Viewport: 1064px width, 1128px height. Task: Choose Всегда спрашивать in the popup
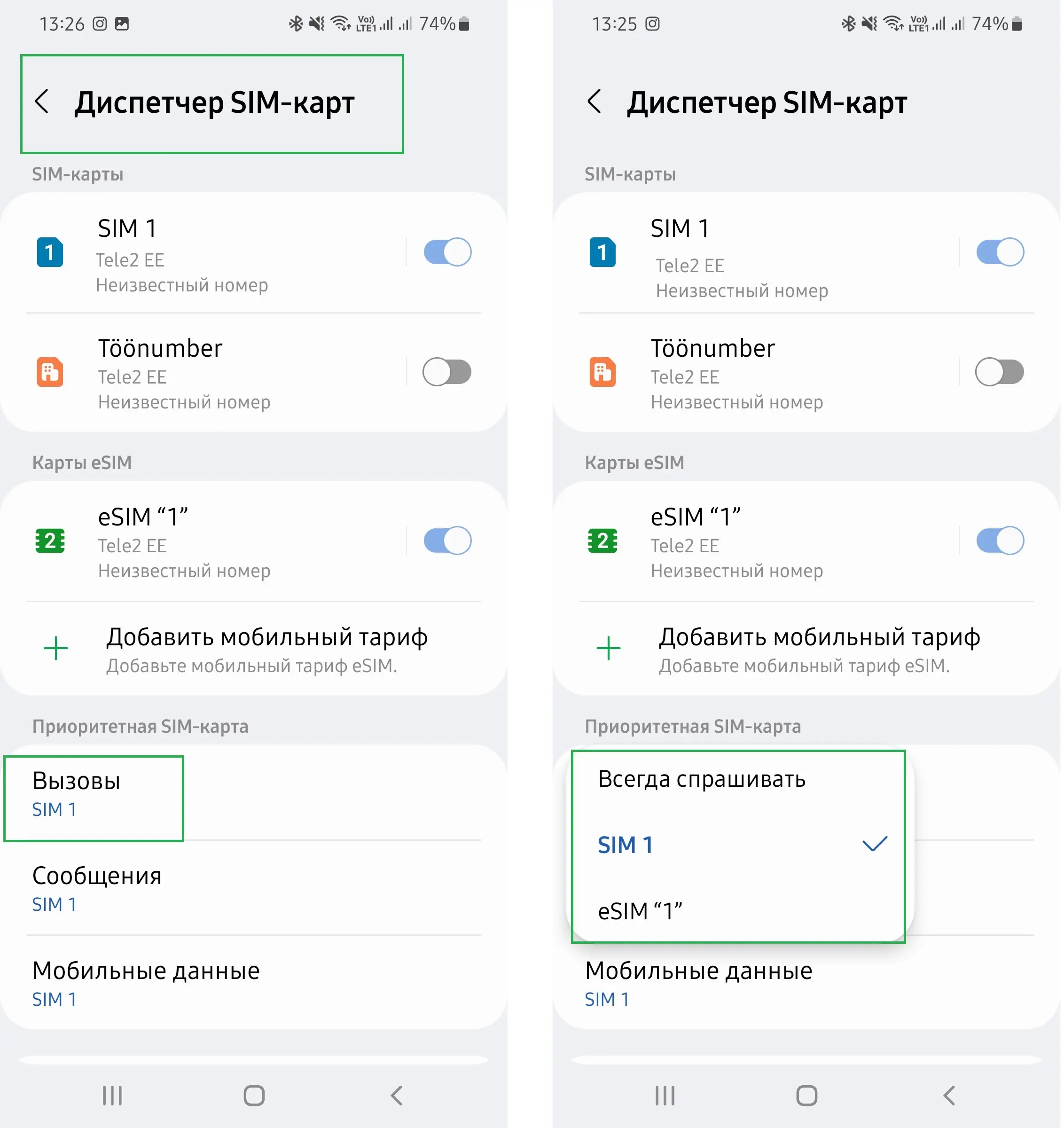tap(739, 779)
